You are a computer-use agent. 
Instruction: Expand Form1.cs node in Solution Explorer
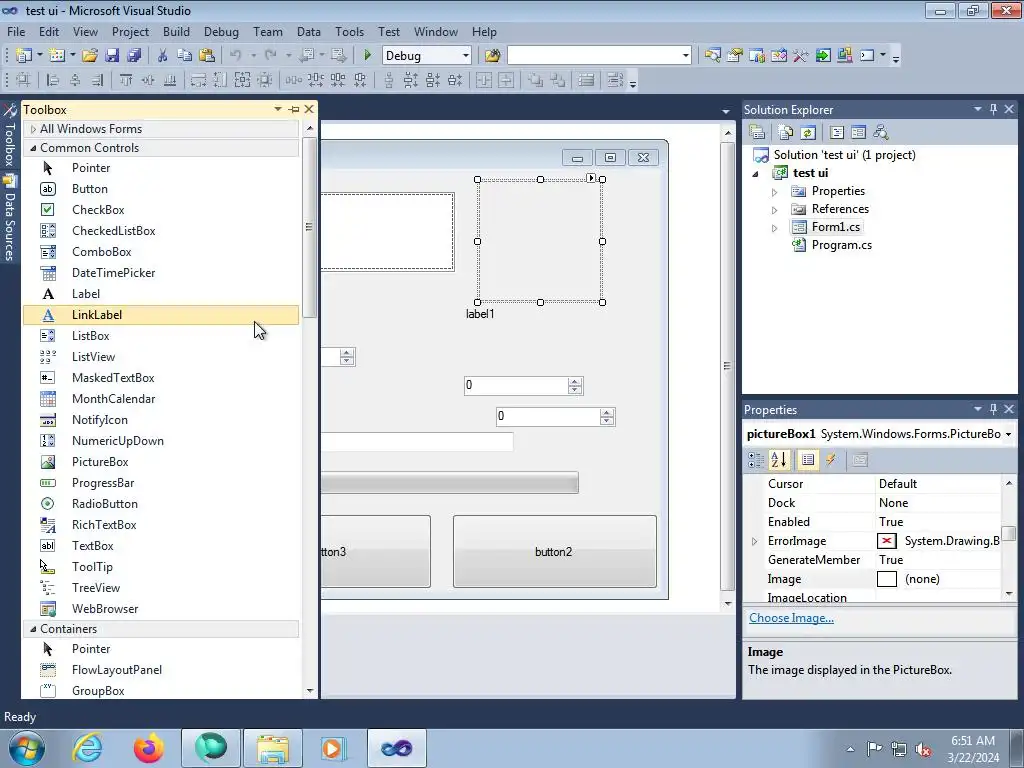point(775,228)
